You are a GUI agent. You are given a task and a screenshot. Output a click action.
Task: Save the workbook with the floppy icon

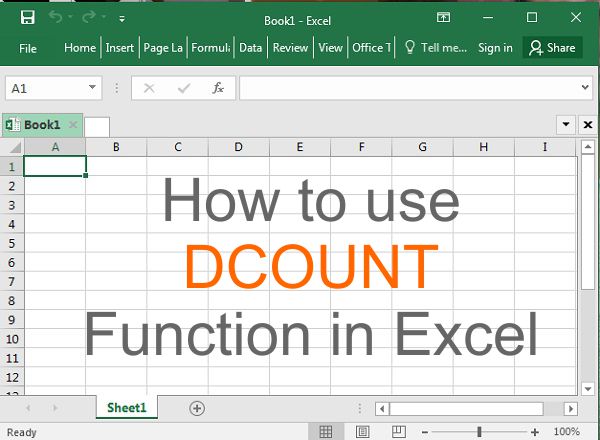tap(28, 17)
